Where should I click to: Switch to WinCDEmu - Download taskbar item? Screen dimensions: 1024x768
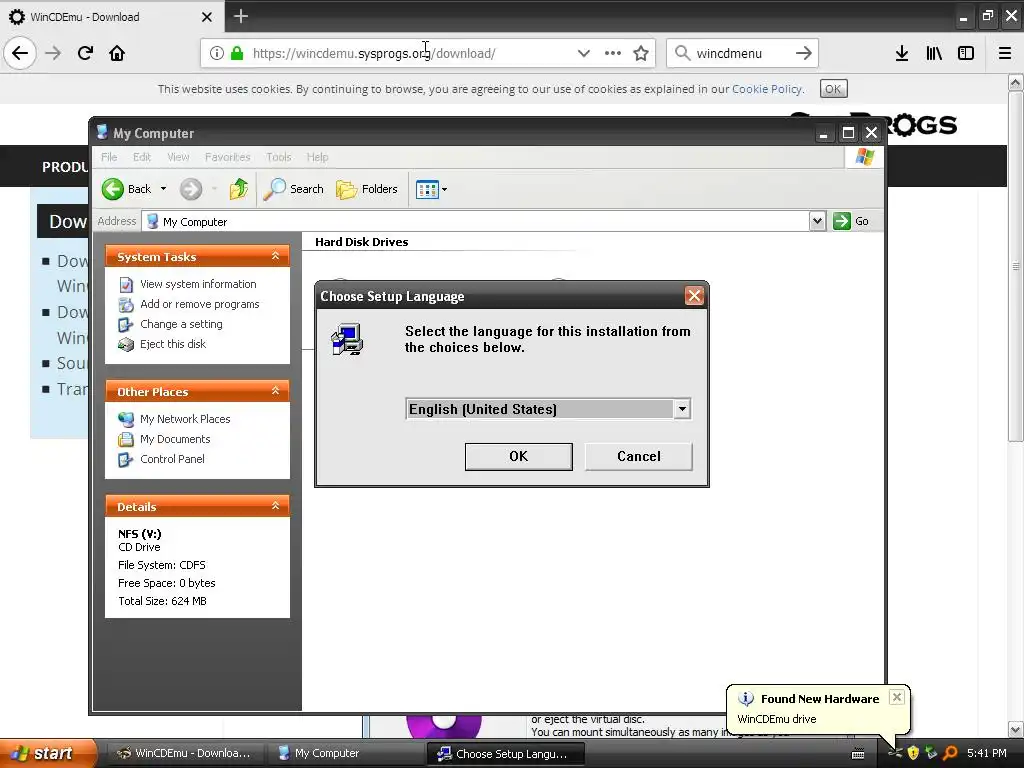tap(184, 754)
